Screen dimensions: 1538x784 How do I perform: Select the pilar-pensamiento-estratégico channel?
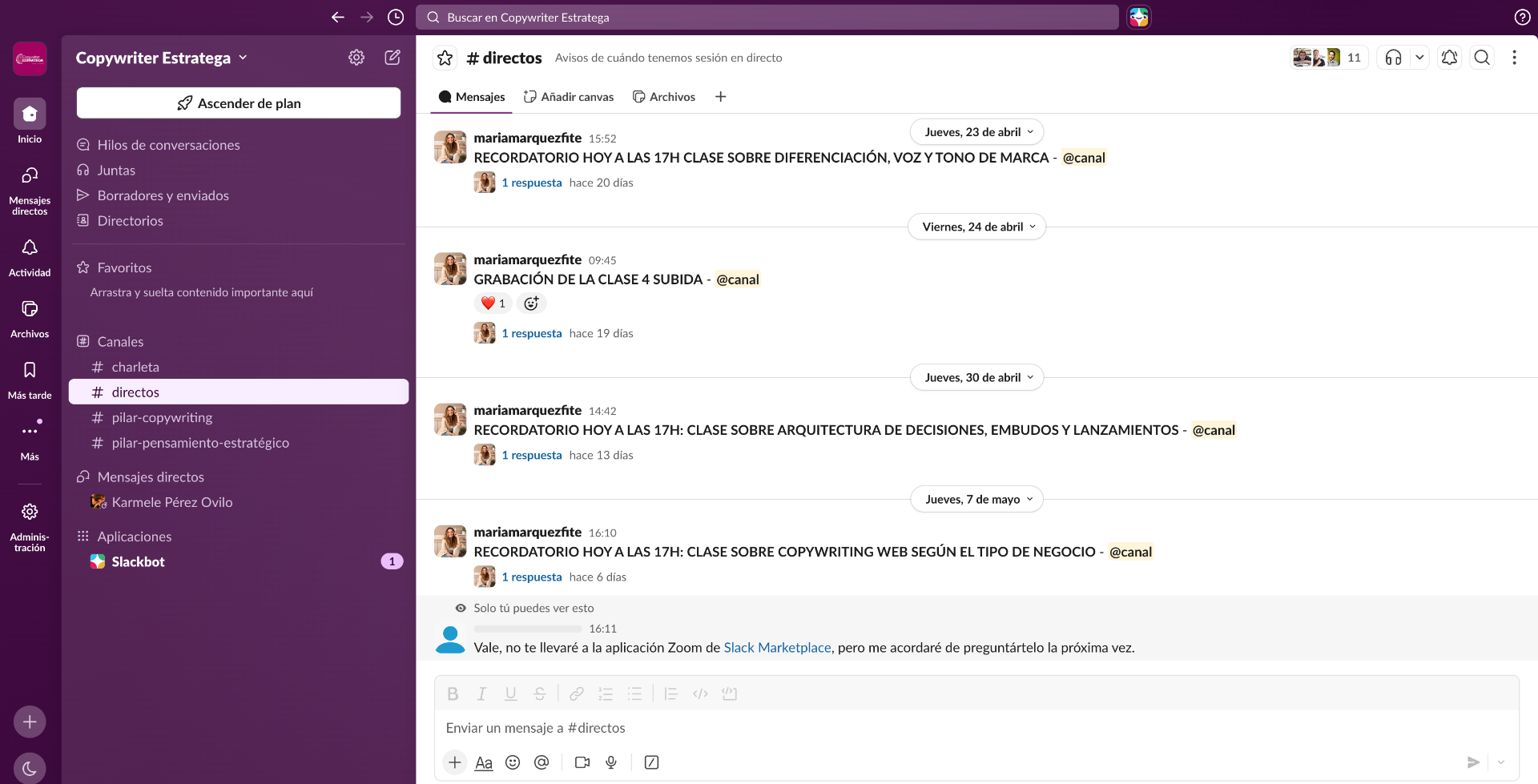[239, 443]
